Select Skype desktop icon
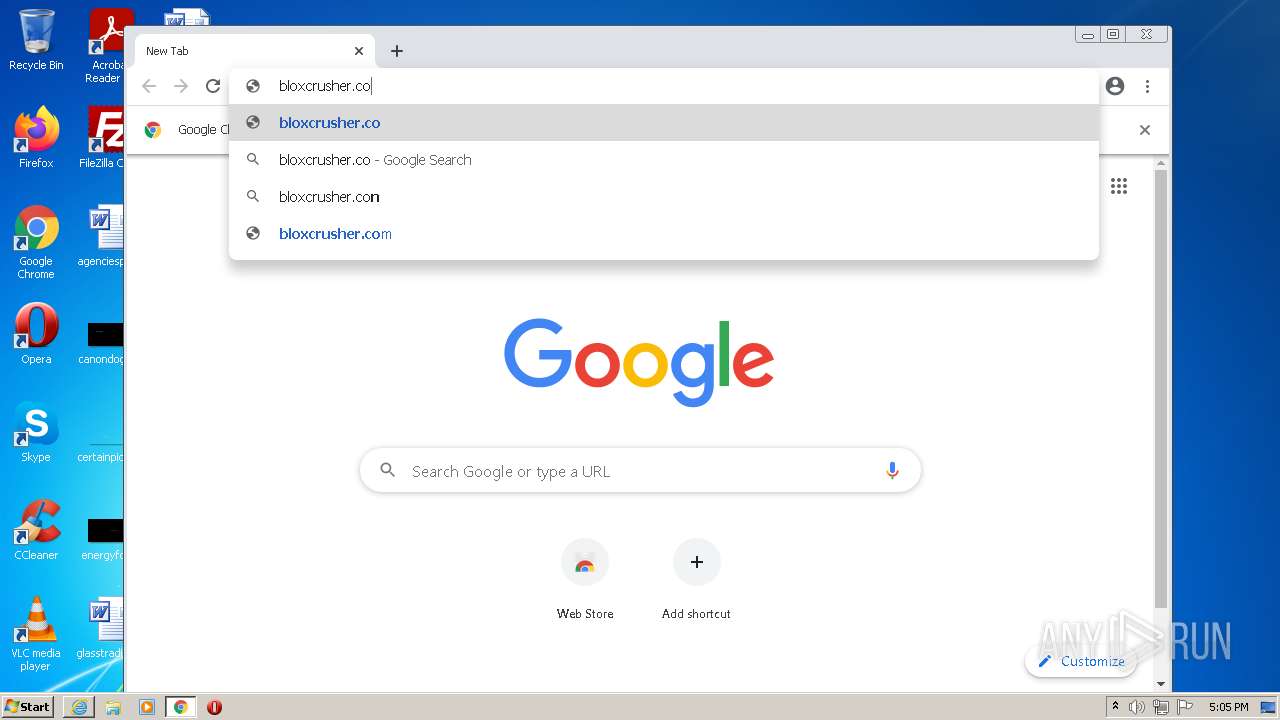Image resolution: width=1280 pixels, height=720 pixels. click(36, 432)
